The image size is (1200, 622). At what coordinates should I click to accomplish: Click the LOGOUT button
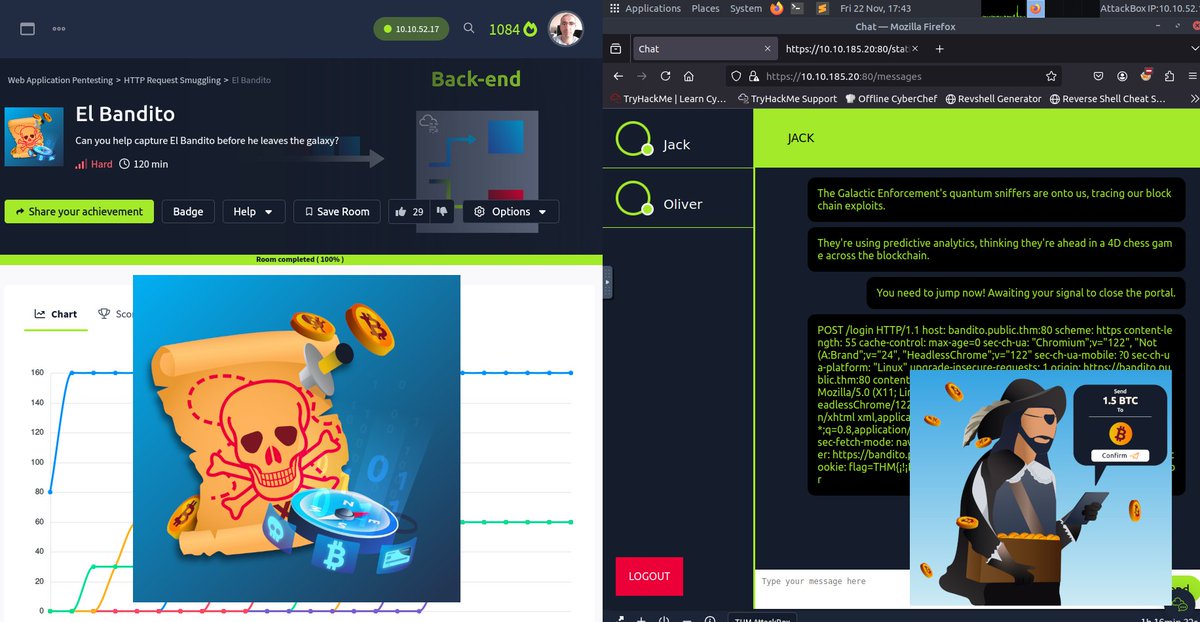649,577
